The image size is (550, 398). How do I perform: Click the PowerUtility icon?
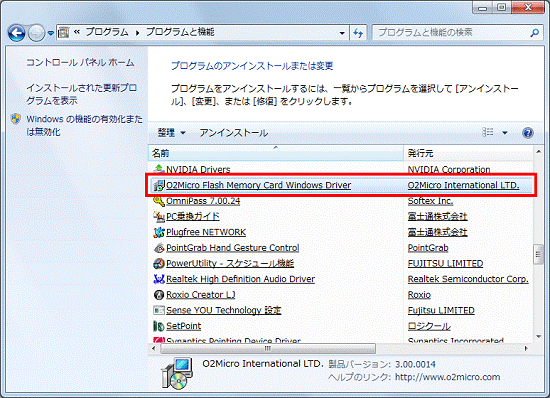159,263
